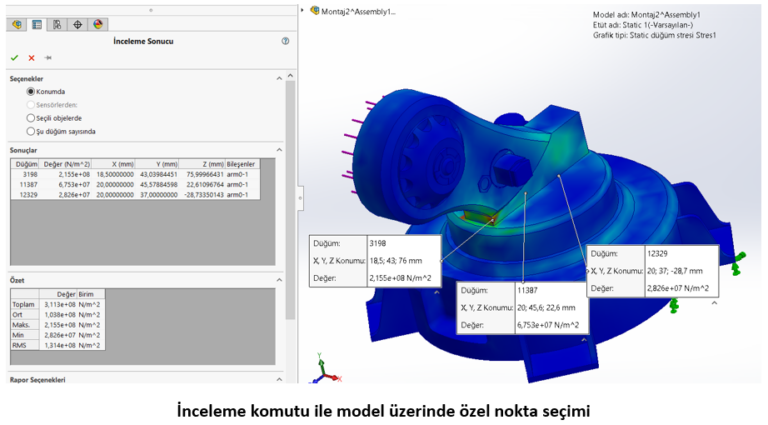Cancel with the red X icon

click(31, 58)
